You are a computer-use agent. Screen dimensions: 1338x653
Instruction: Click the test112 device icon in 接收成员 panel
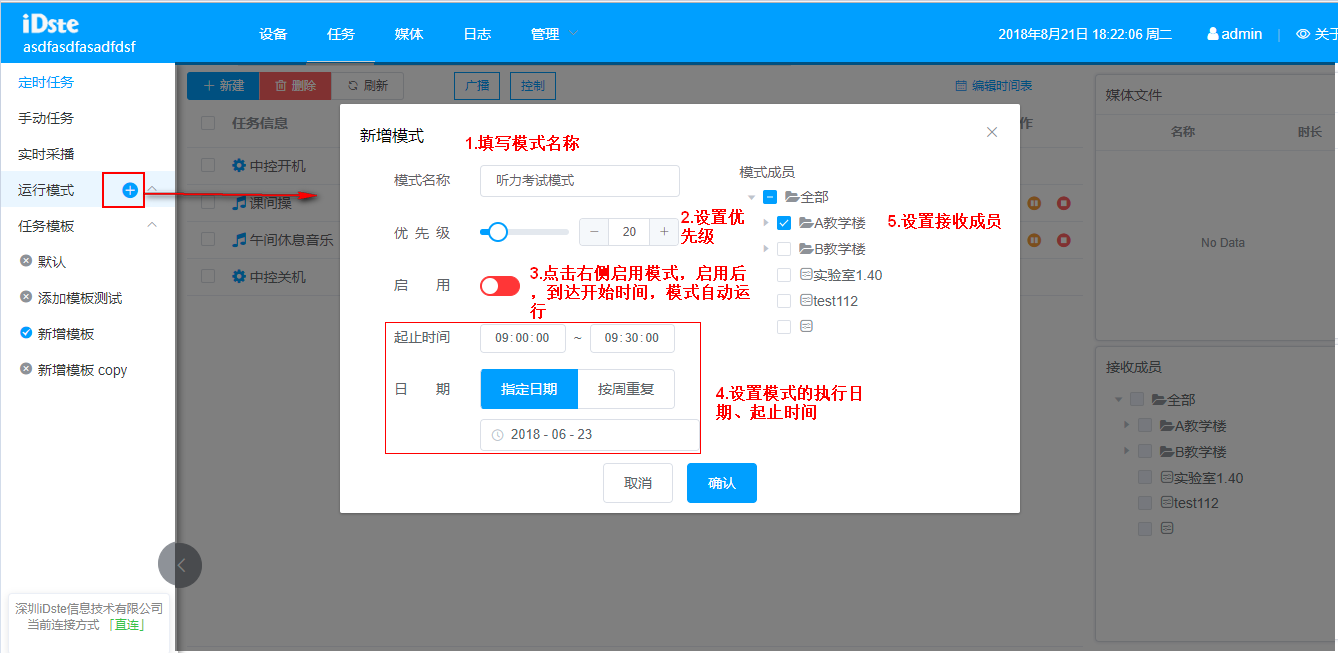click(x=1167, y=503)
